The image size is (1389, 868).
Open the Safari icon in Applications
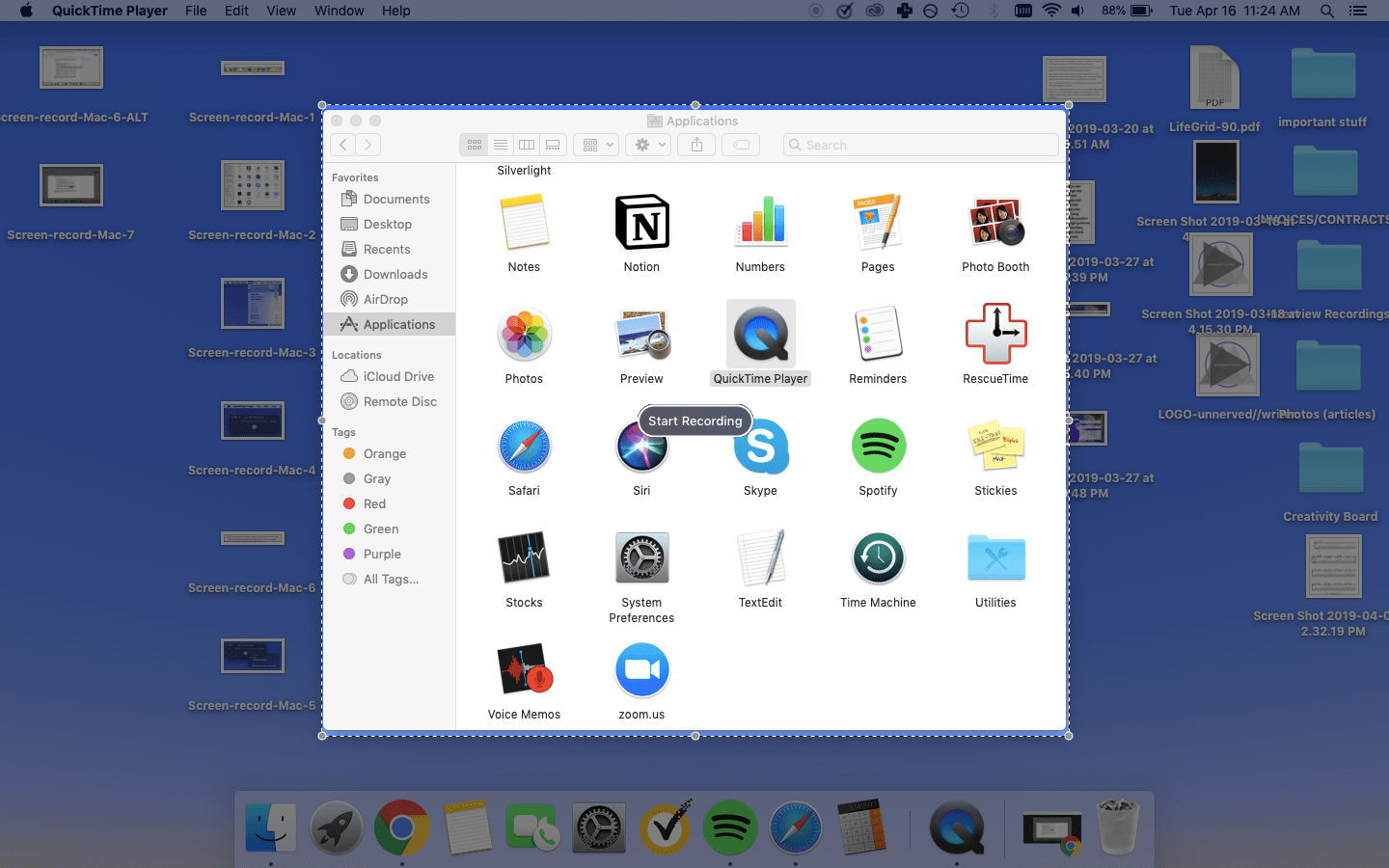point(524,447)
